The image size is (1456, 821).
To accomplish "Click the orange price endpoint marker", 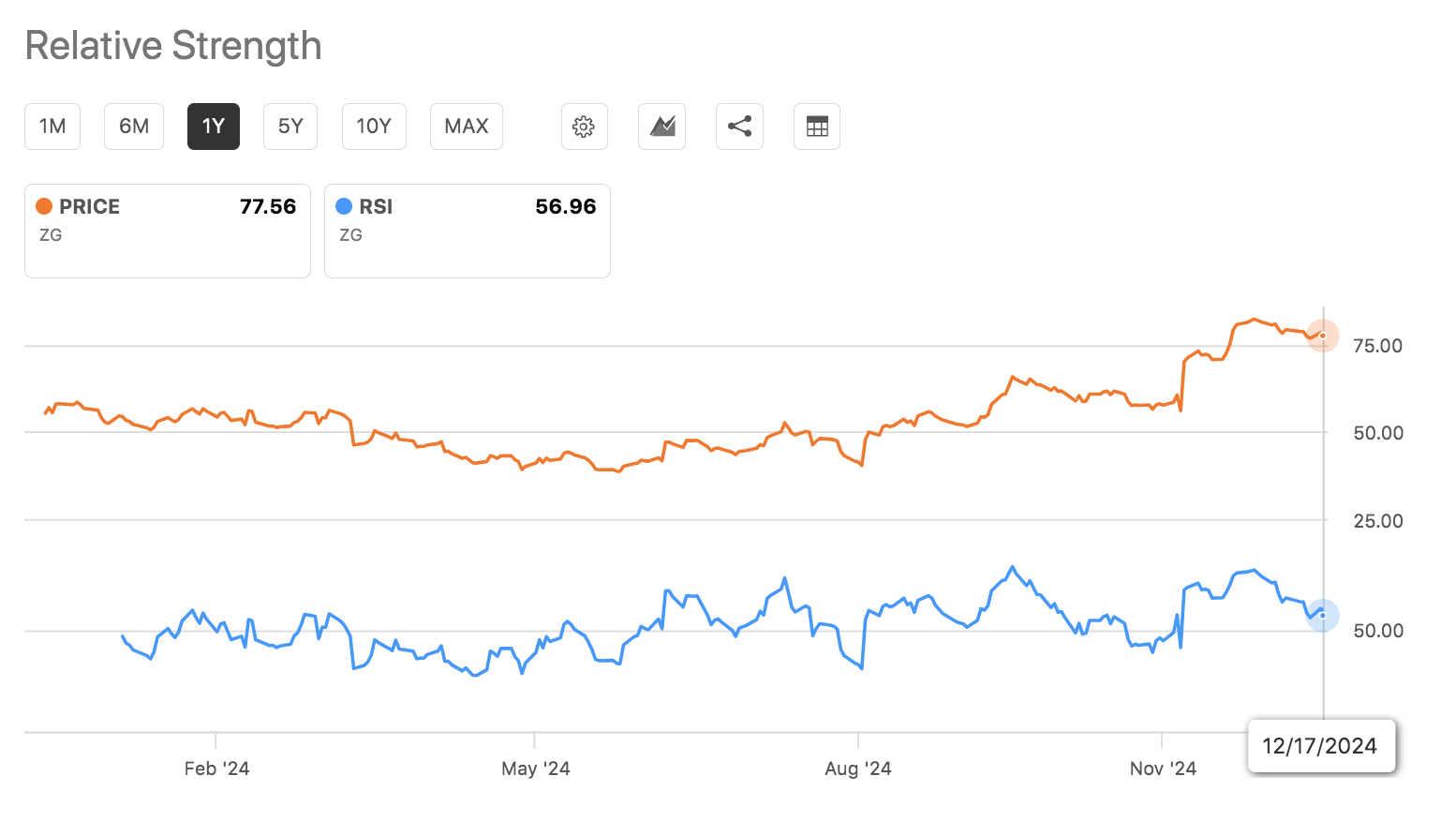I will tap(1322, 336).
